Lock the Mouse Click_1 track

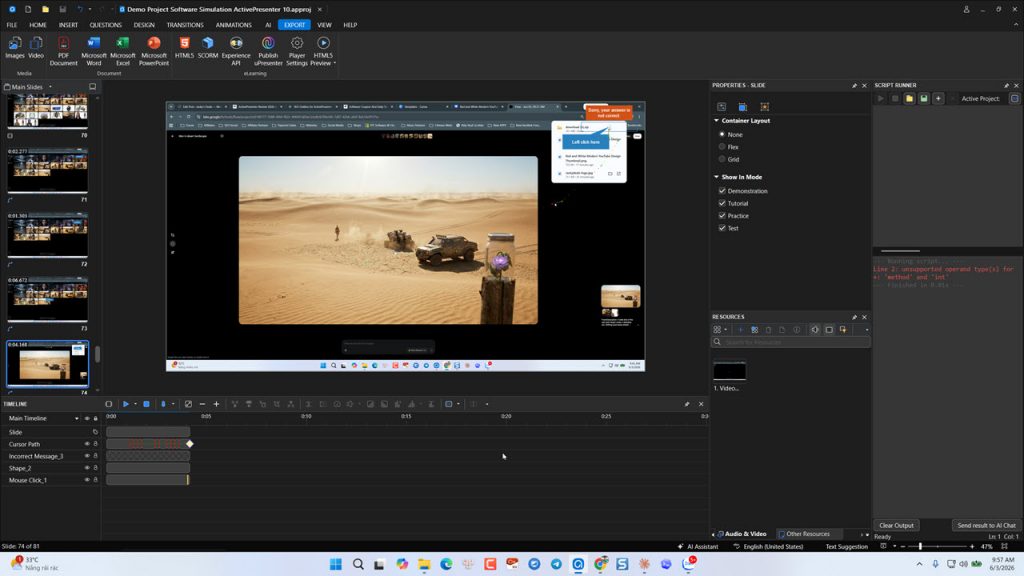pos(95,480)
